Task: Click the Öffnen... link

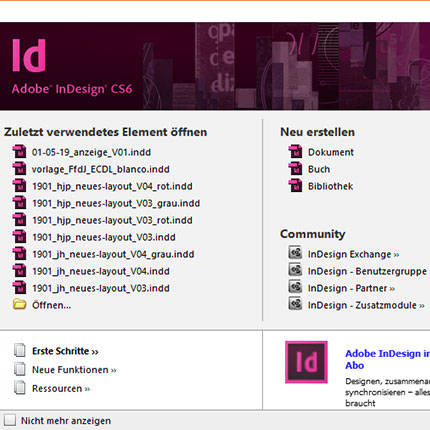Action: tap(51, 305)
